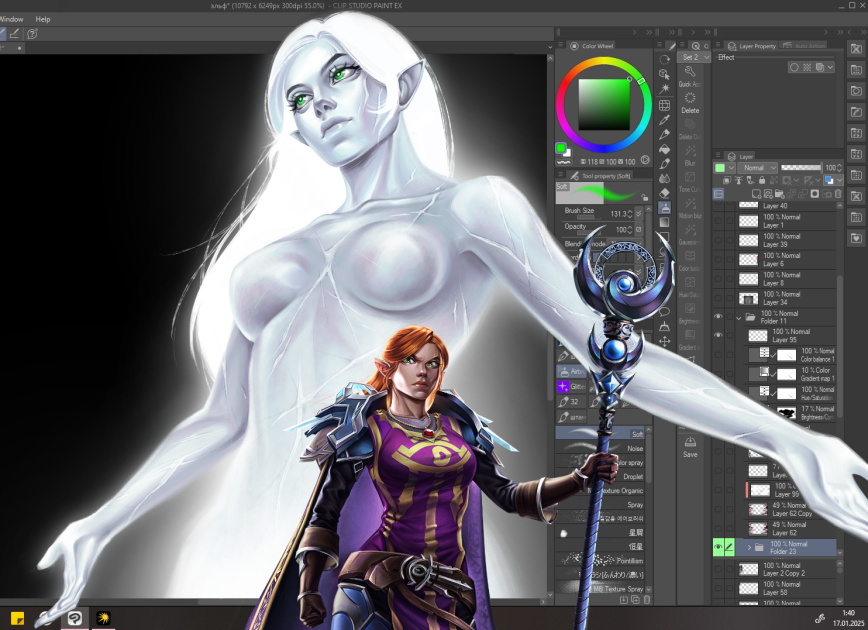Screen dimensions: 868x630
Task: Click the Save quick access button
Action: pyautogui.click(x=690, y=447)
